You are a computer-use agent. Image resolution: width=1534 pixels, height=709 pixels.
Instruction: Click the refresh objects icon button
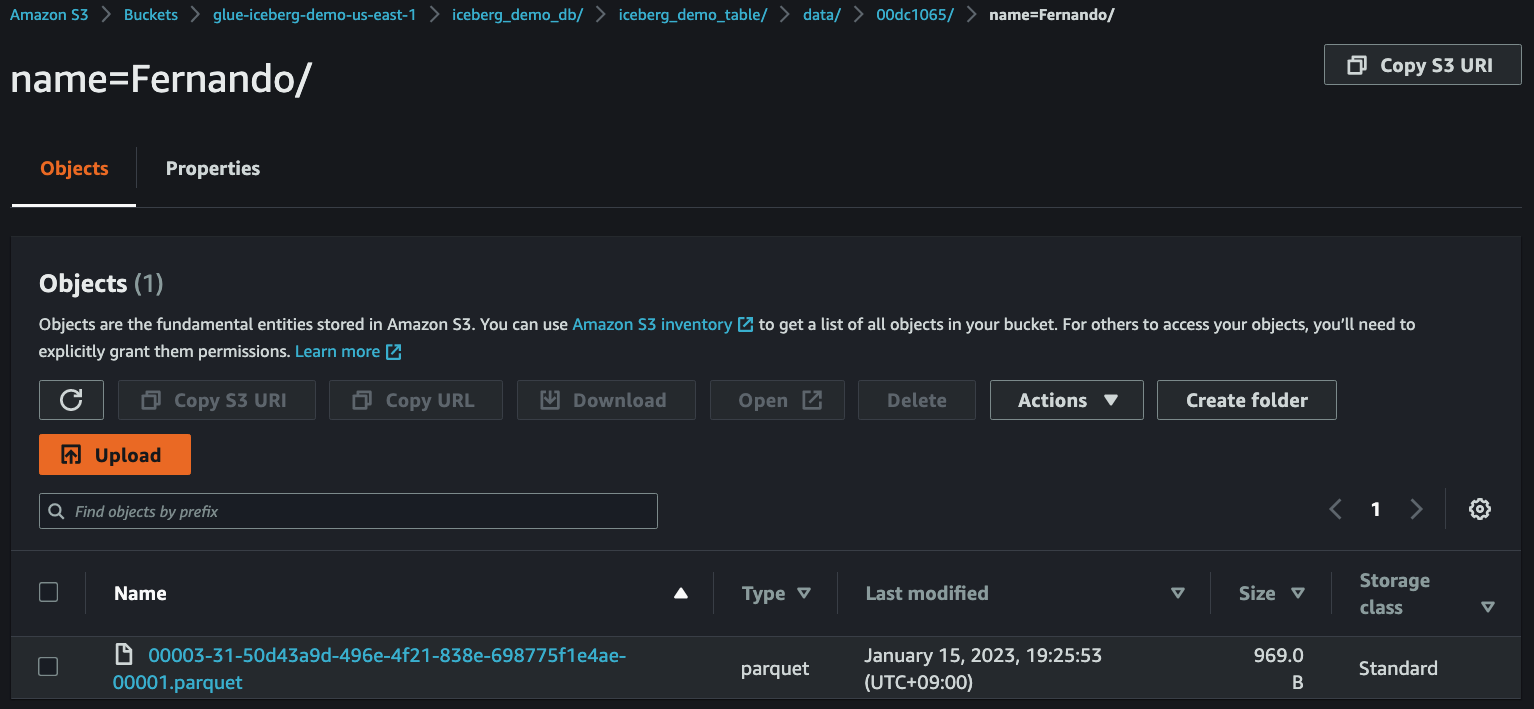[x=71, y=400]
